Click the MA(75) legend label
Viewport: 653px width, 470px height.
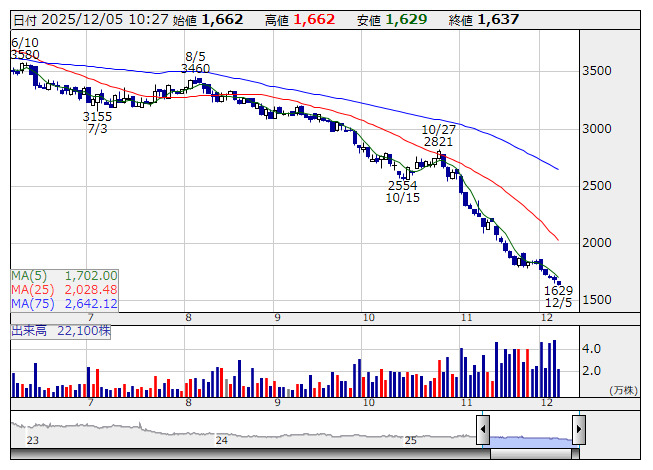(x=64, y=304)
